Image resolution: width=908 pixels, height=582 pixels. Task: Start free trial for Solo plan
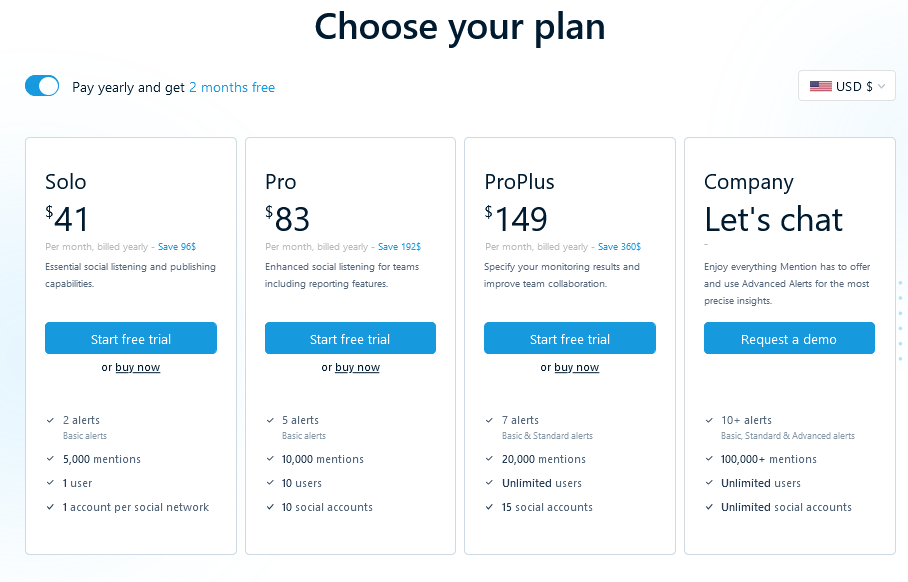click(x=131, y=339)
